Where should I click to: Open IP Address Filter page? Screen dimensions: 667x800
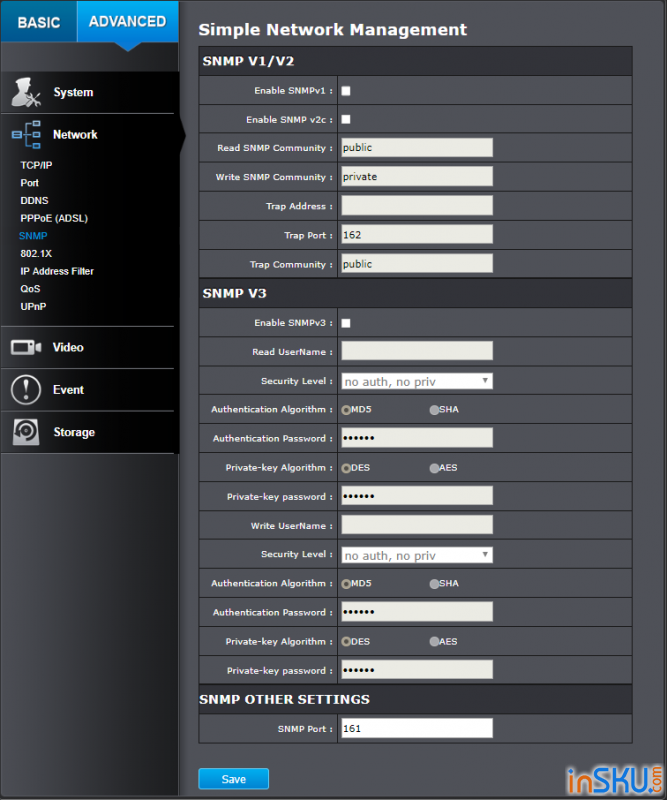pyautogui.click(x=57, y=271)
